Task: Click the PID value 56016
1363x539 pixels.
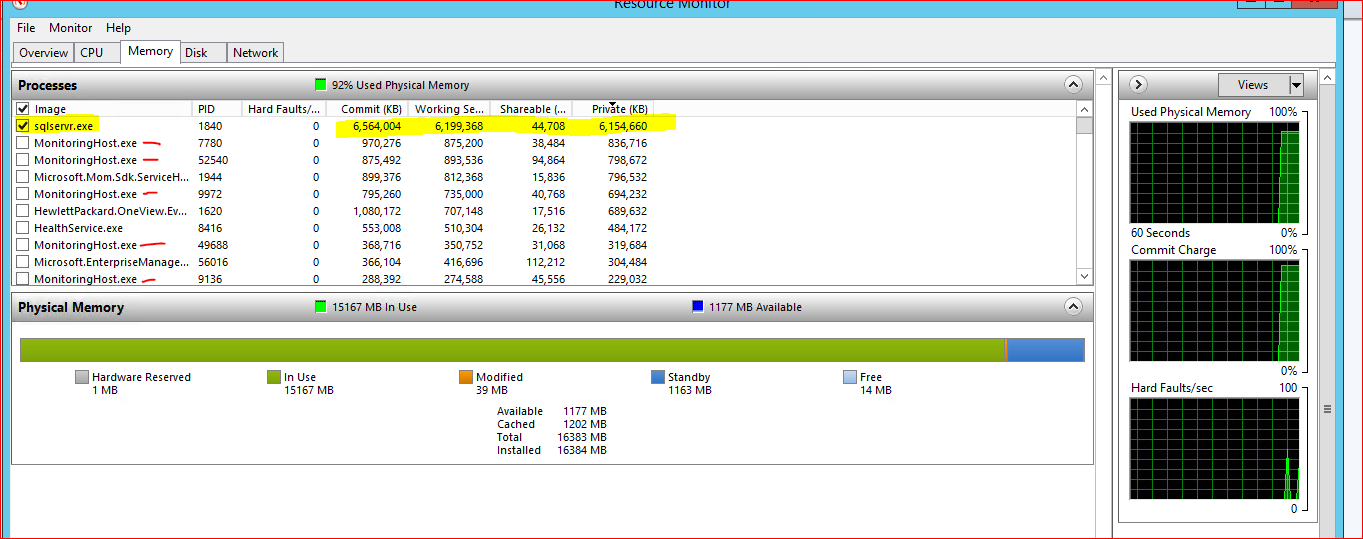Action: point(213,262)
